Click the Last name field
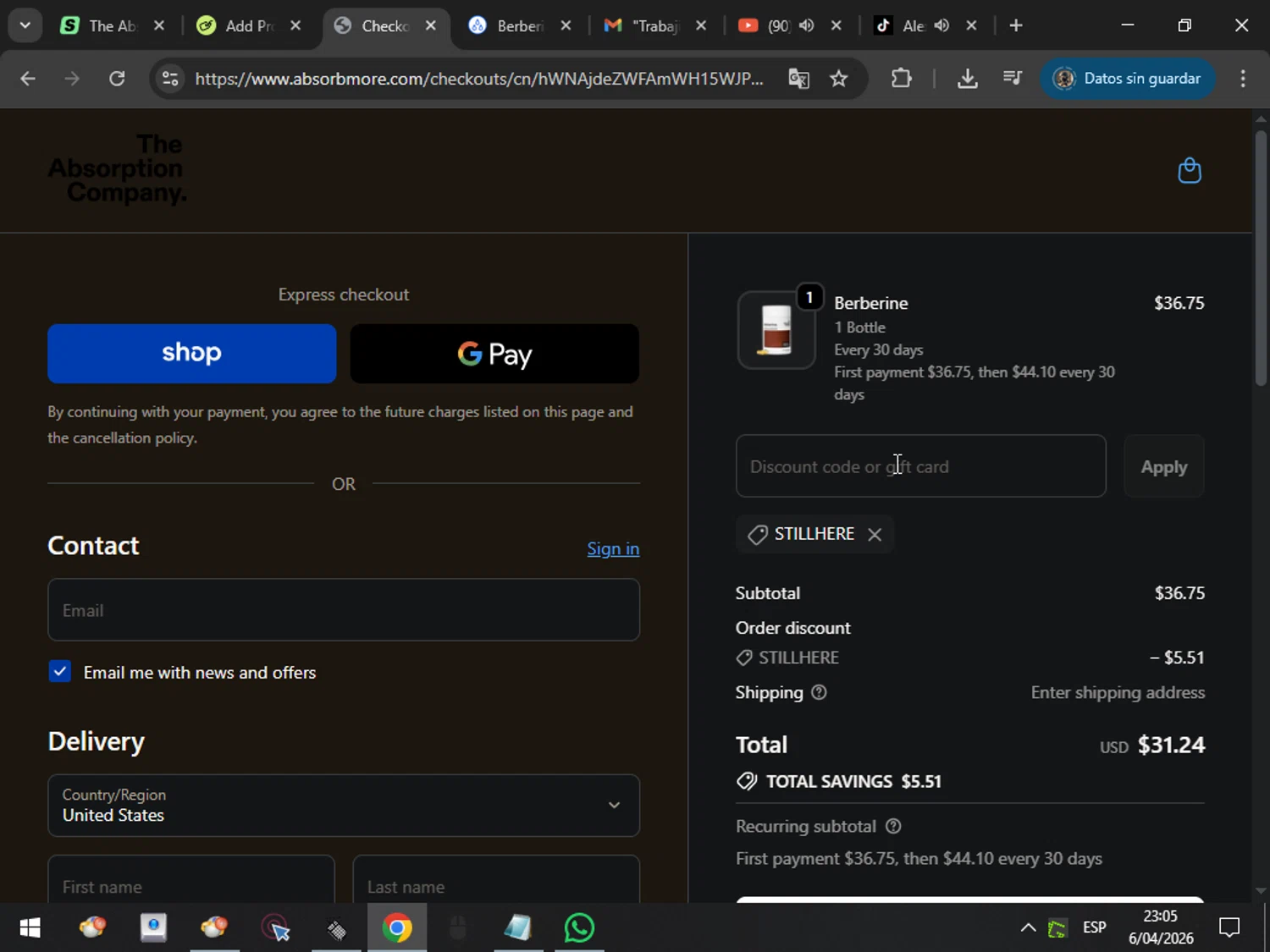 (496, 878)
